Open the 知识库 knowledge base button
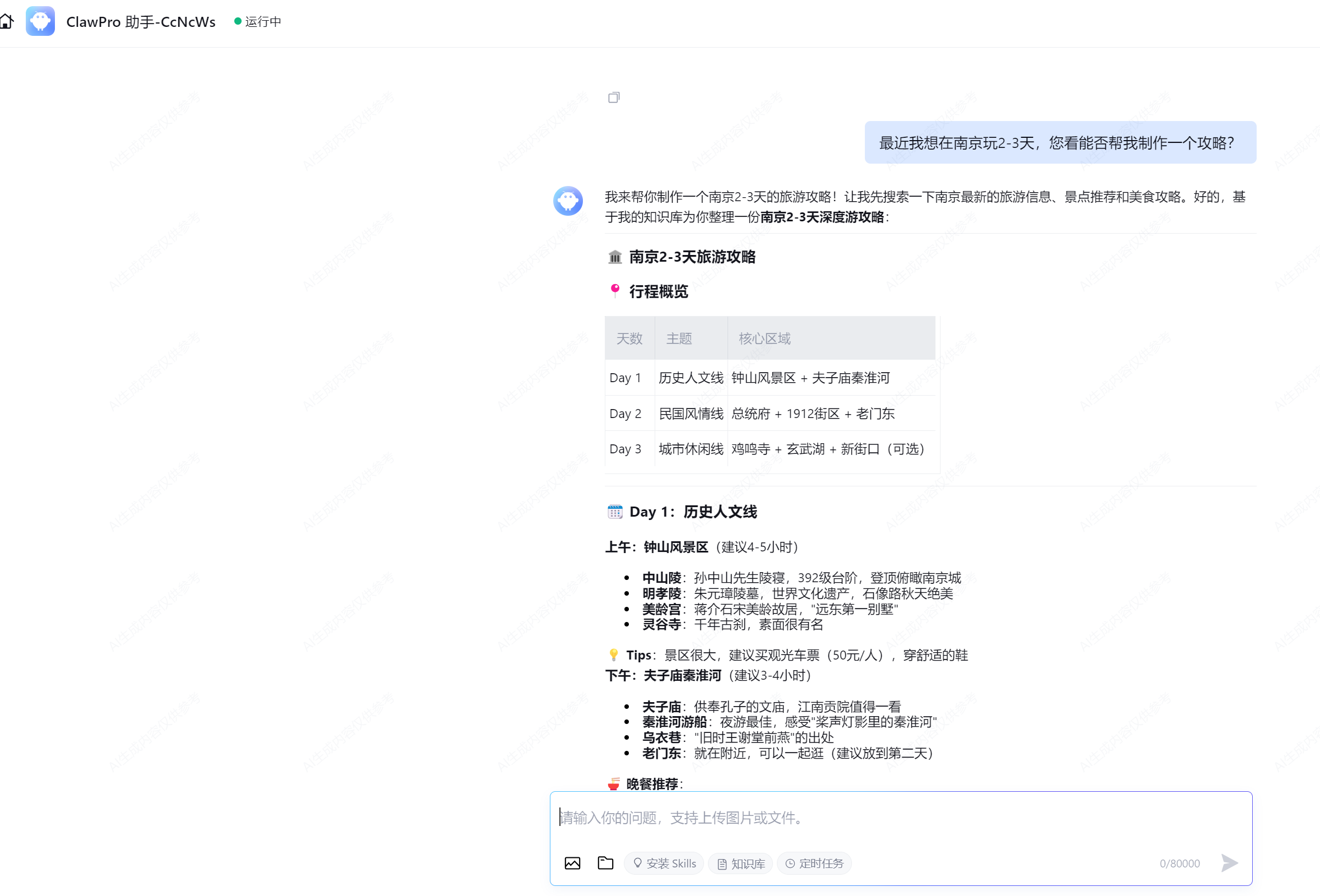The image size is (1320, 896). point(740,863)
